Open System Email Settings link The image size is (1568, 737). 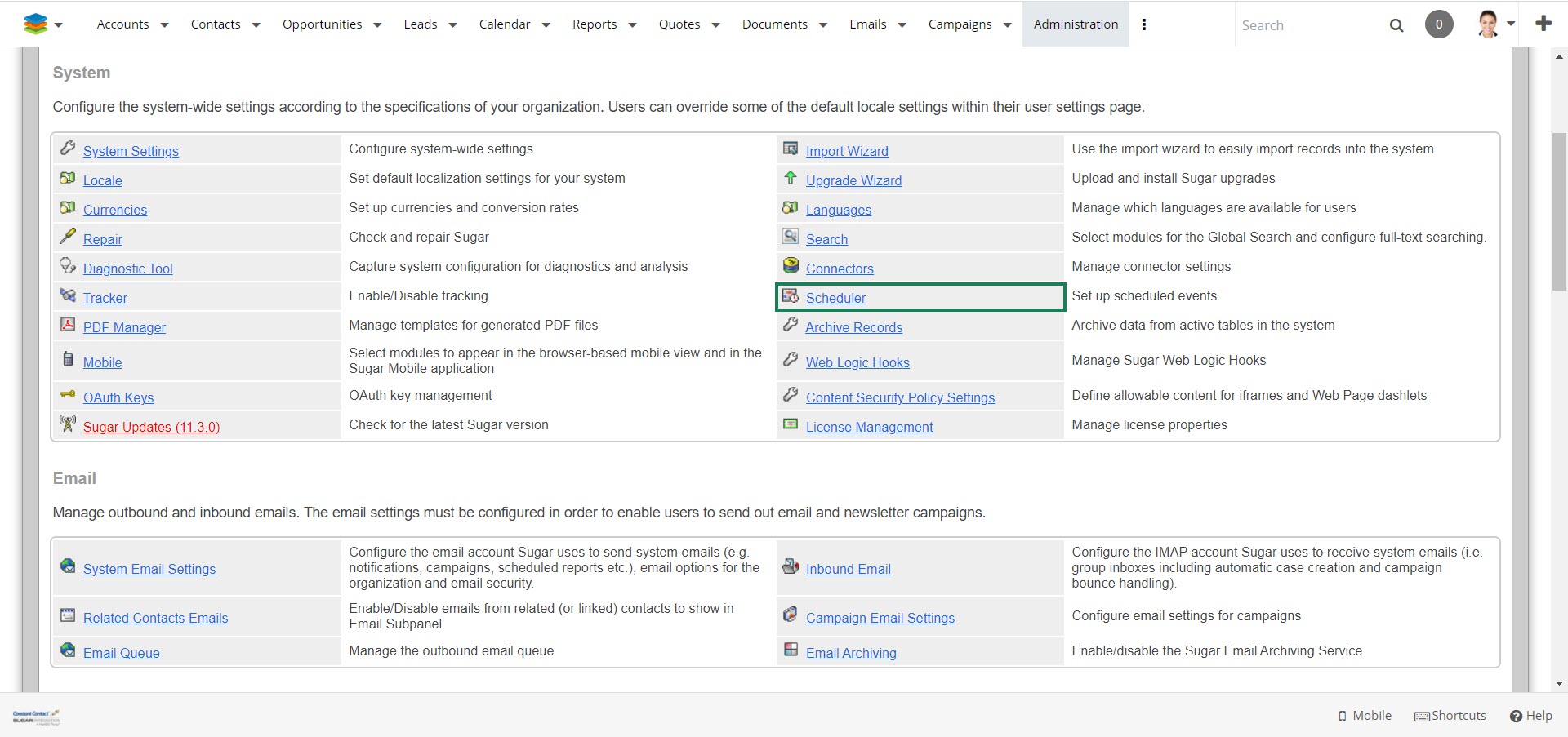149,569
